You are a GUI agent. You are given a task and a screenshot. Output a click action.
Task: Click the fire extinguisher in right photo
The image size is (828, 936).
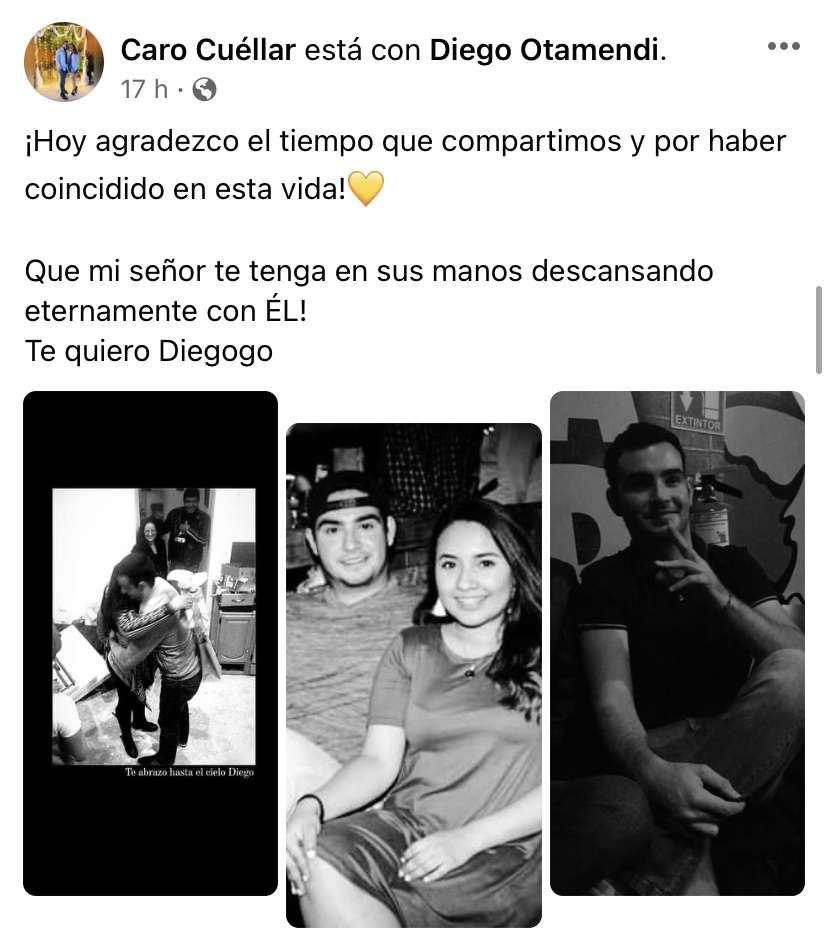[x=712, y=509]
